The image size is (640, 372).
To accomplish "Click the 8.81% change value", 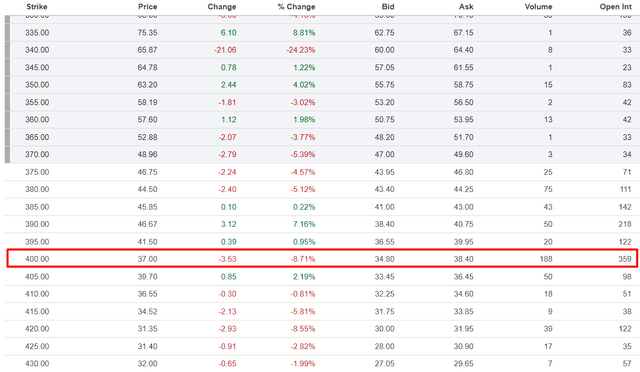I will click(304, 33).
